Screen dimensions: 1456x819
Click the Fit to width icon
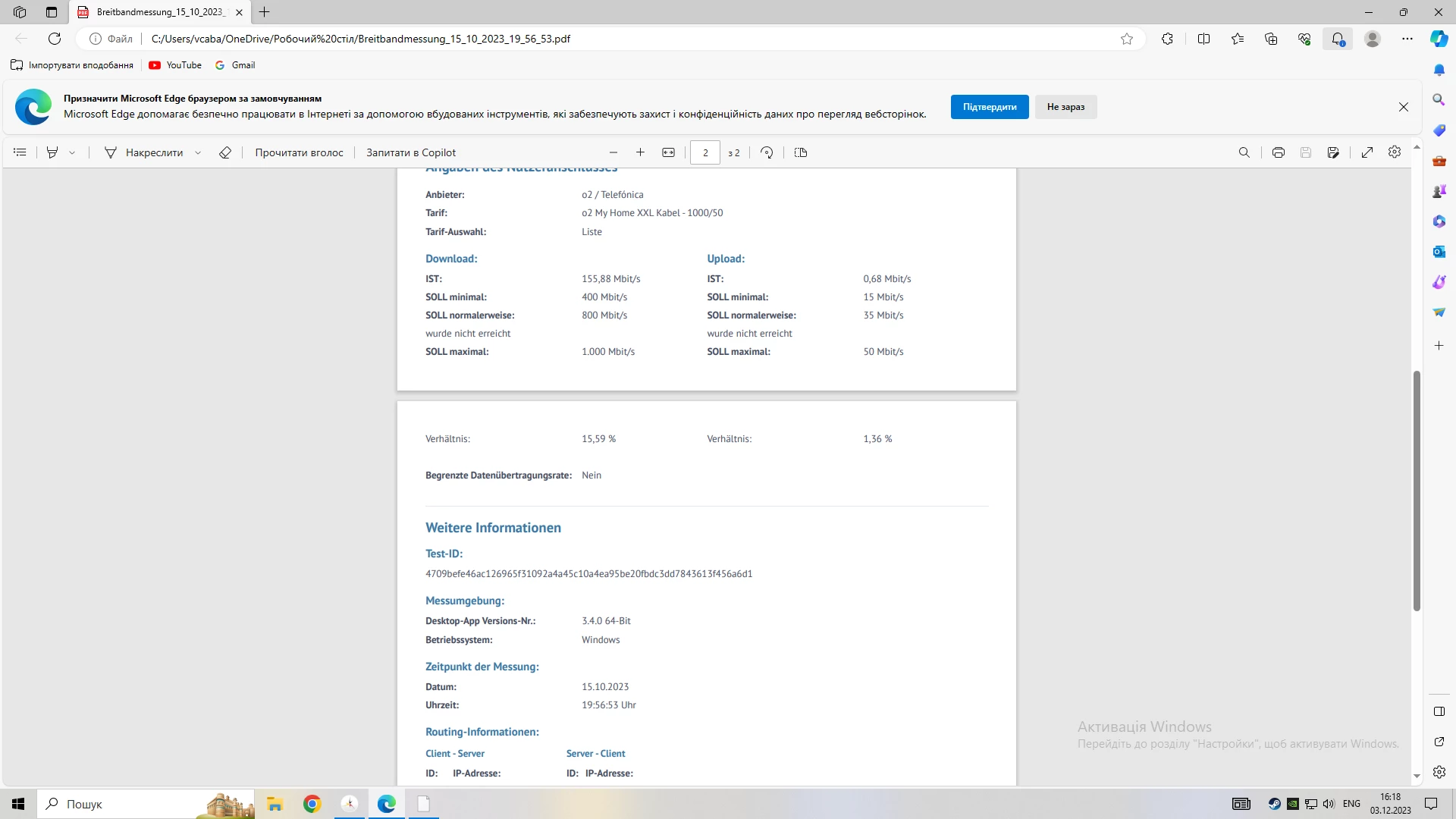[668, 152]
